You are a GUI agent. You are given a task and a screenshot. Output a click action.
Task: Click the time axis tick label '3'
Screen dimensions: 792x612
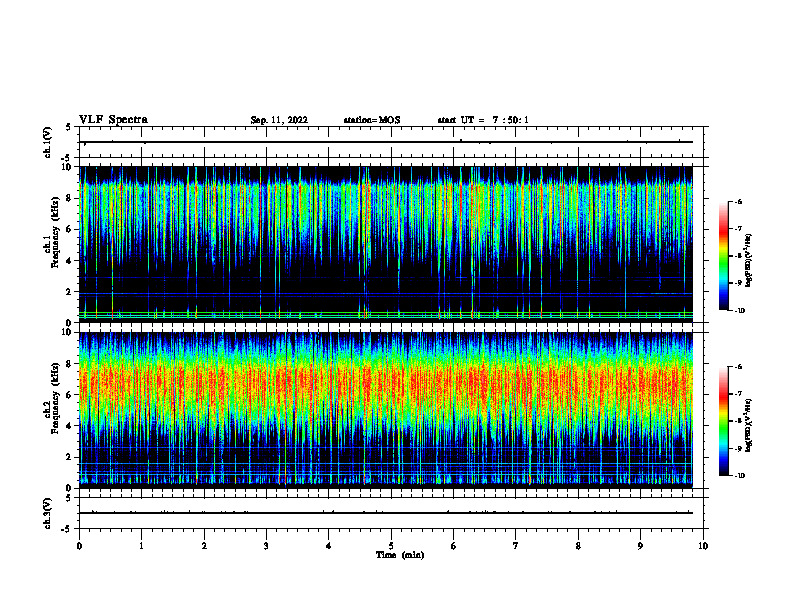pyautogui.click(x=266, y=546)
